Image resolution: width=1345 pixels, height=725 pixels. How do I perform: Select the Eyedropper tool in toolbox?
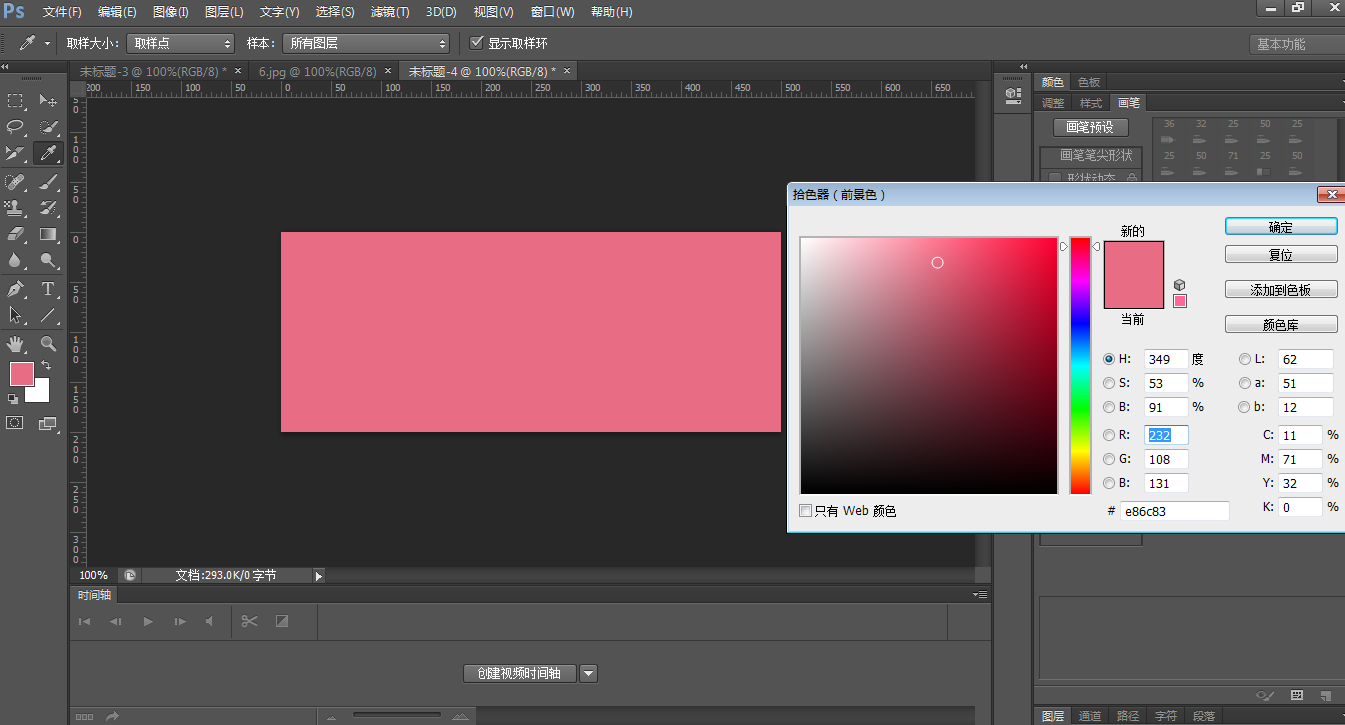pyautogui.click(x=48, y=153)
